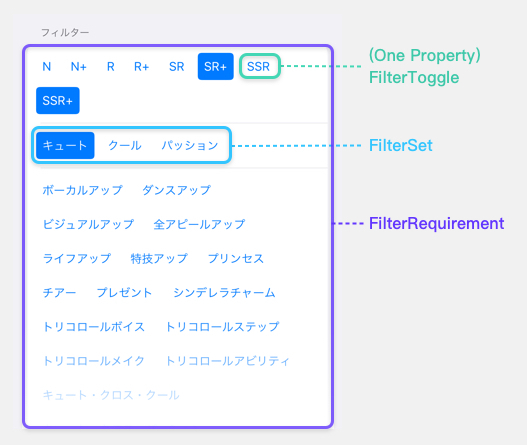Viewport: 527px width, 445px height.
Task: Disable the active SSR+ filter
Action: tap(58, 100)
